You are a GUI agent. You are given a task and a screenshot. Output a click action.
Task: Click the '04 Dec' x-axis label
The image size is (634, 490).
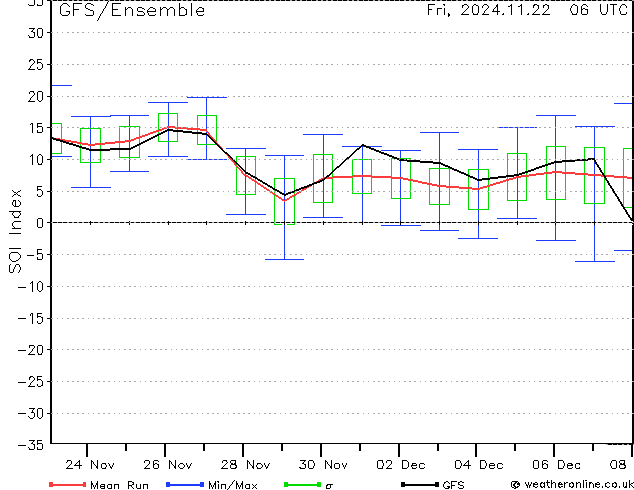coord(479,465)
